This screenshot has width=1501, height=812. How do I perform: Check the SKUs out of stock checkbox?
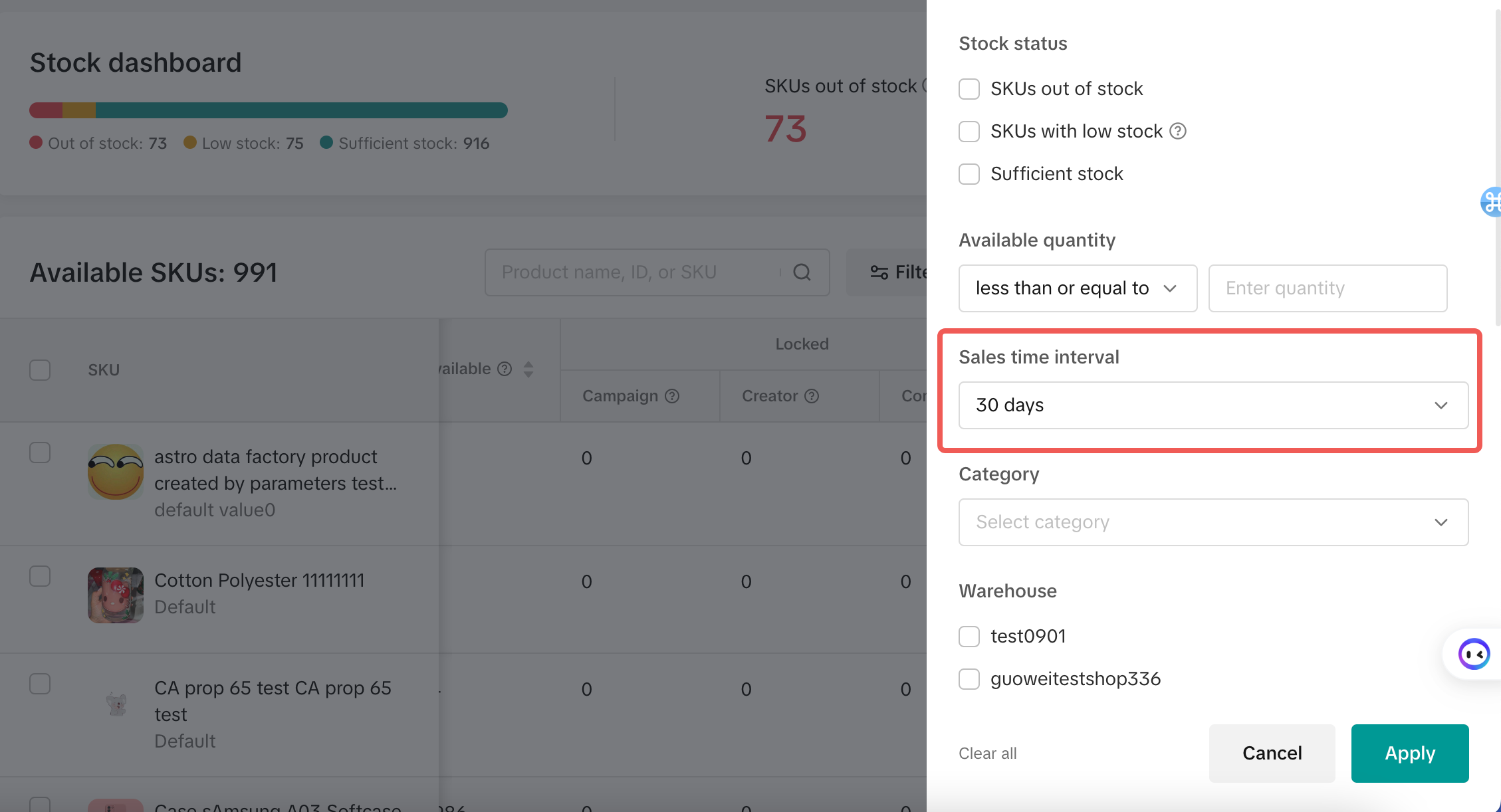tap(969, 89)
